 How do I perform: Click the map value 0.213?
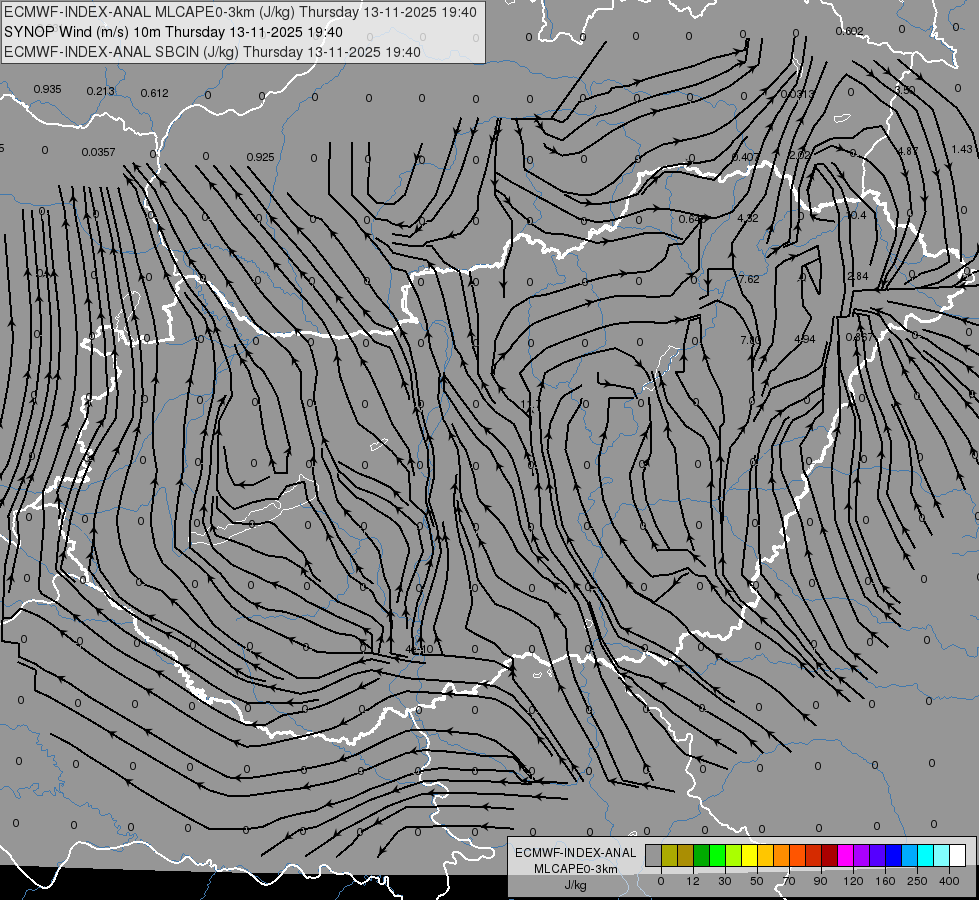point(101,91)
